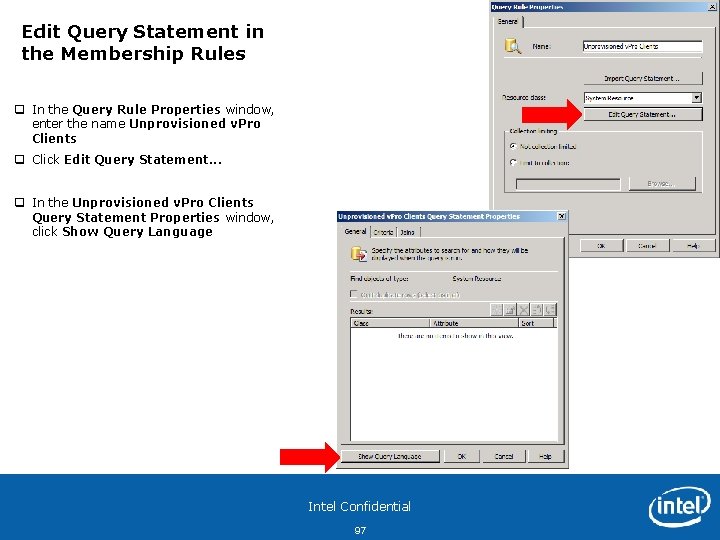Select General tab in Query Rule Properties
This screenshot has width=720, height=540.
pyautogui.click(x=508, y=22)
